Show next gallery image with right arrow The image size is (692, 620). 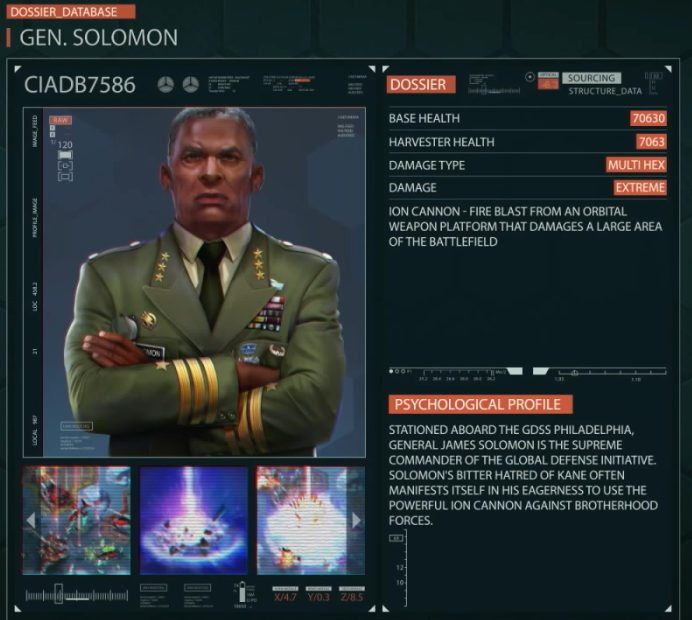coord(356,521)
